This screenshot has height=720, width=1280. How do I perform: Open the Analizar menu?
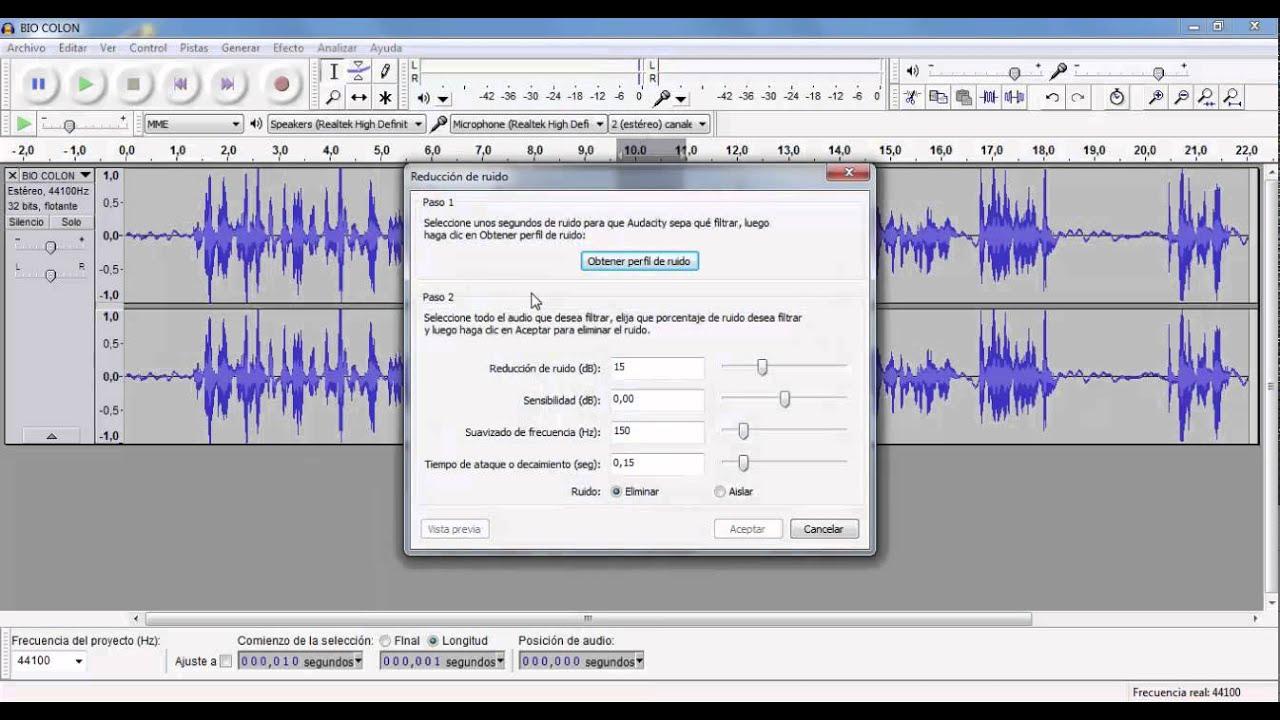pyautogui.click(x=337, y=48)
